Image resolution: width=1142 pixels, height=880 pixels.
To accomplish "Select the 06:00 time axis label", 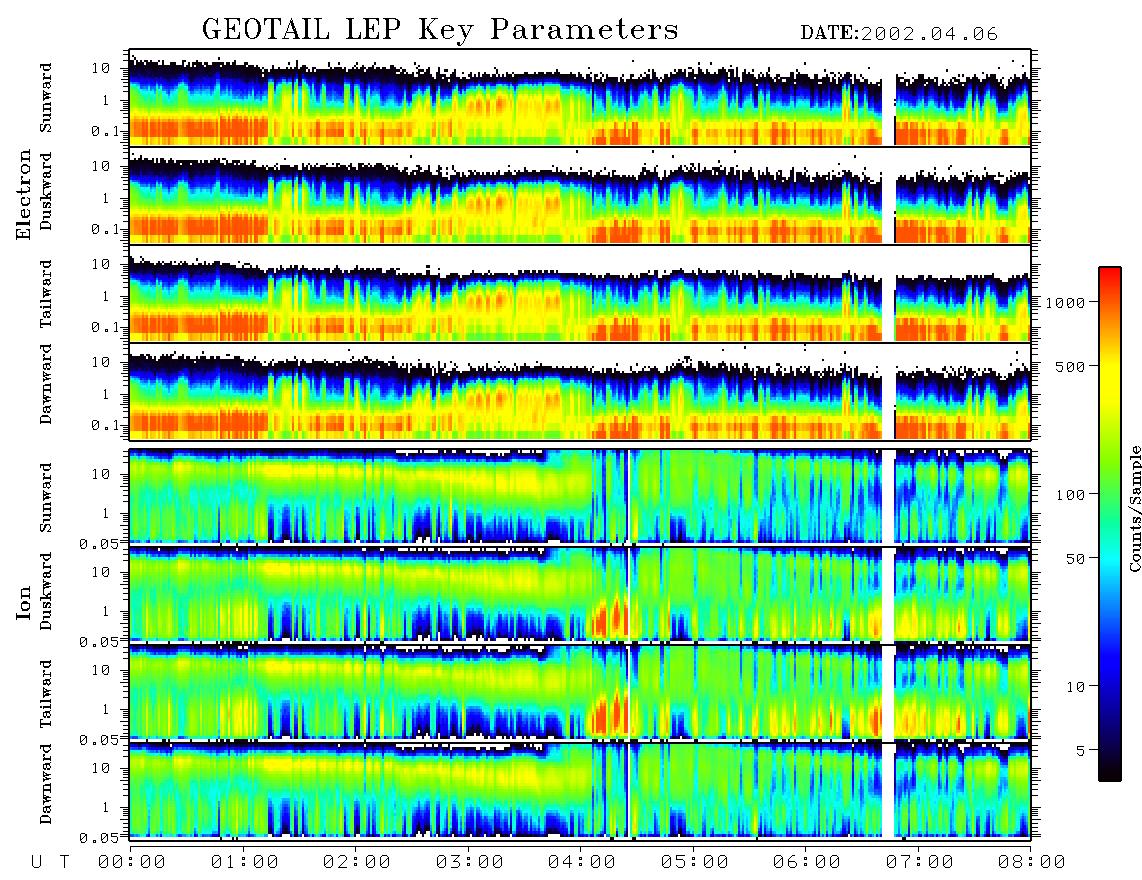I will [807, 862].
